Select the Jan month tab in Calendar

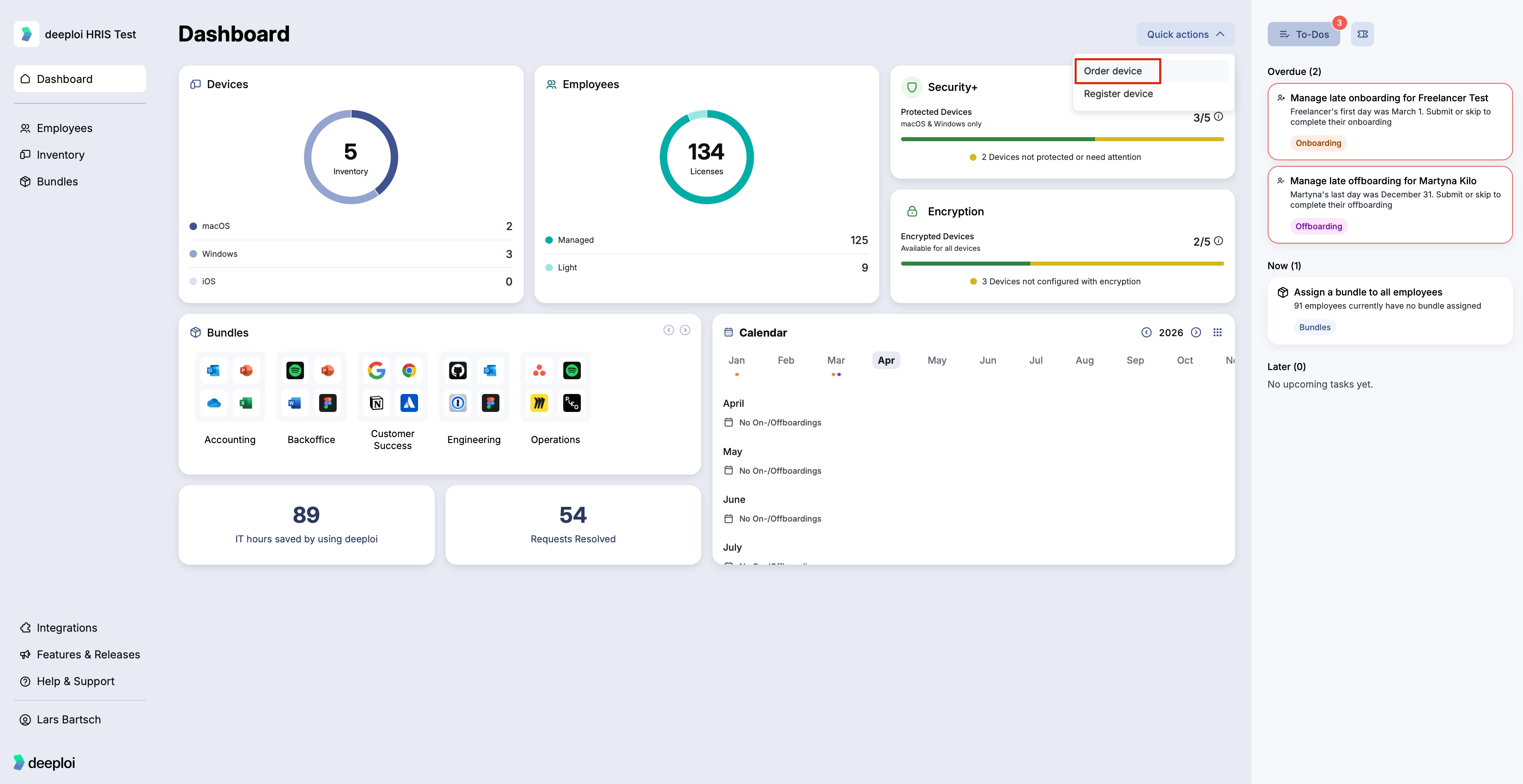click(737, 360)
